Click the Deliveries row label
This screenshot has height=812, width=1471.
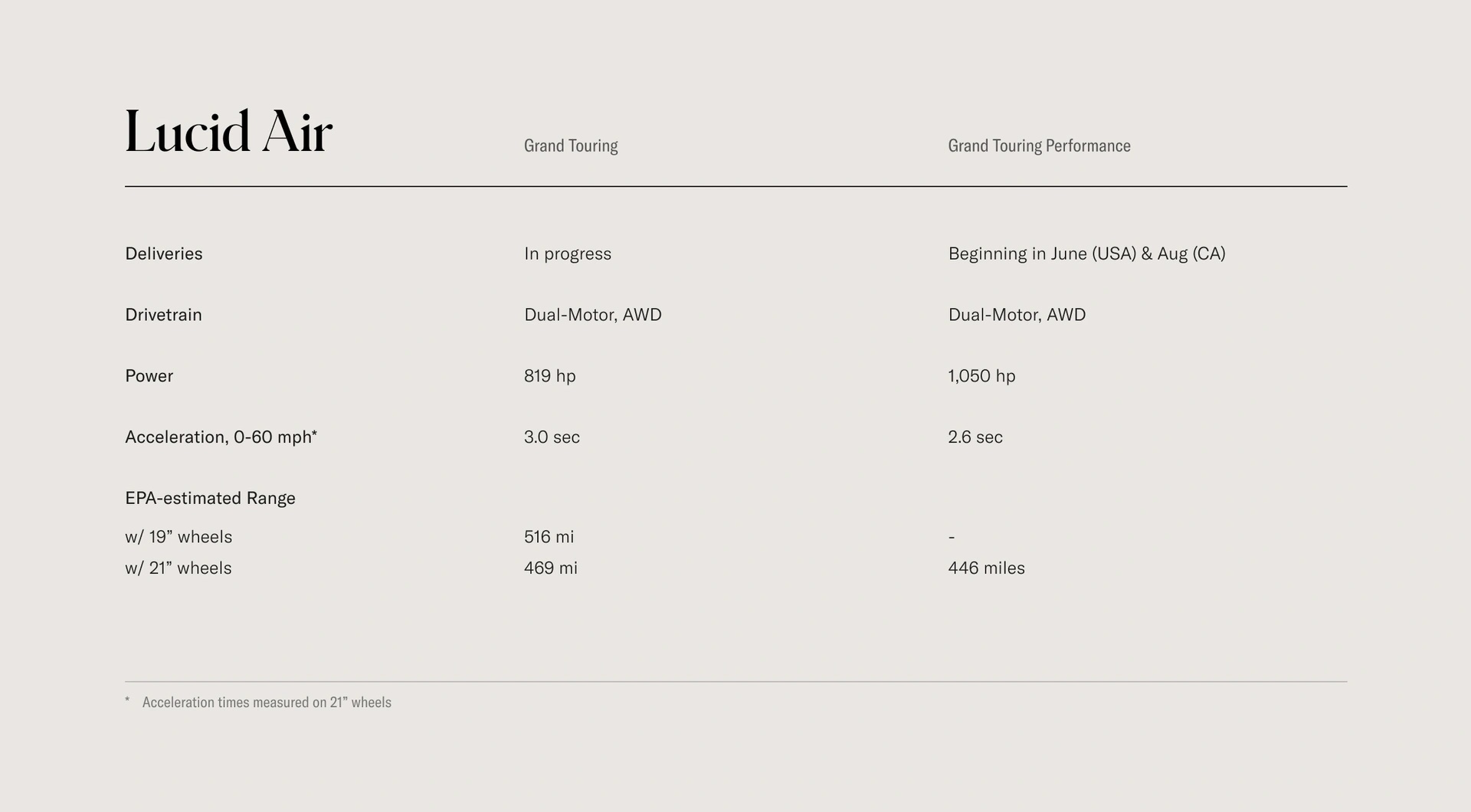pos(164,254)
